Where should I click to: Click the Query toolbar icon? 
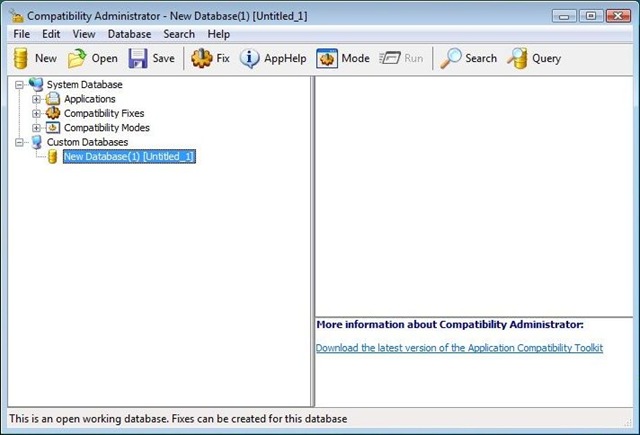517,58
